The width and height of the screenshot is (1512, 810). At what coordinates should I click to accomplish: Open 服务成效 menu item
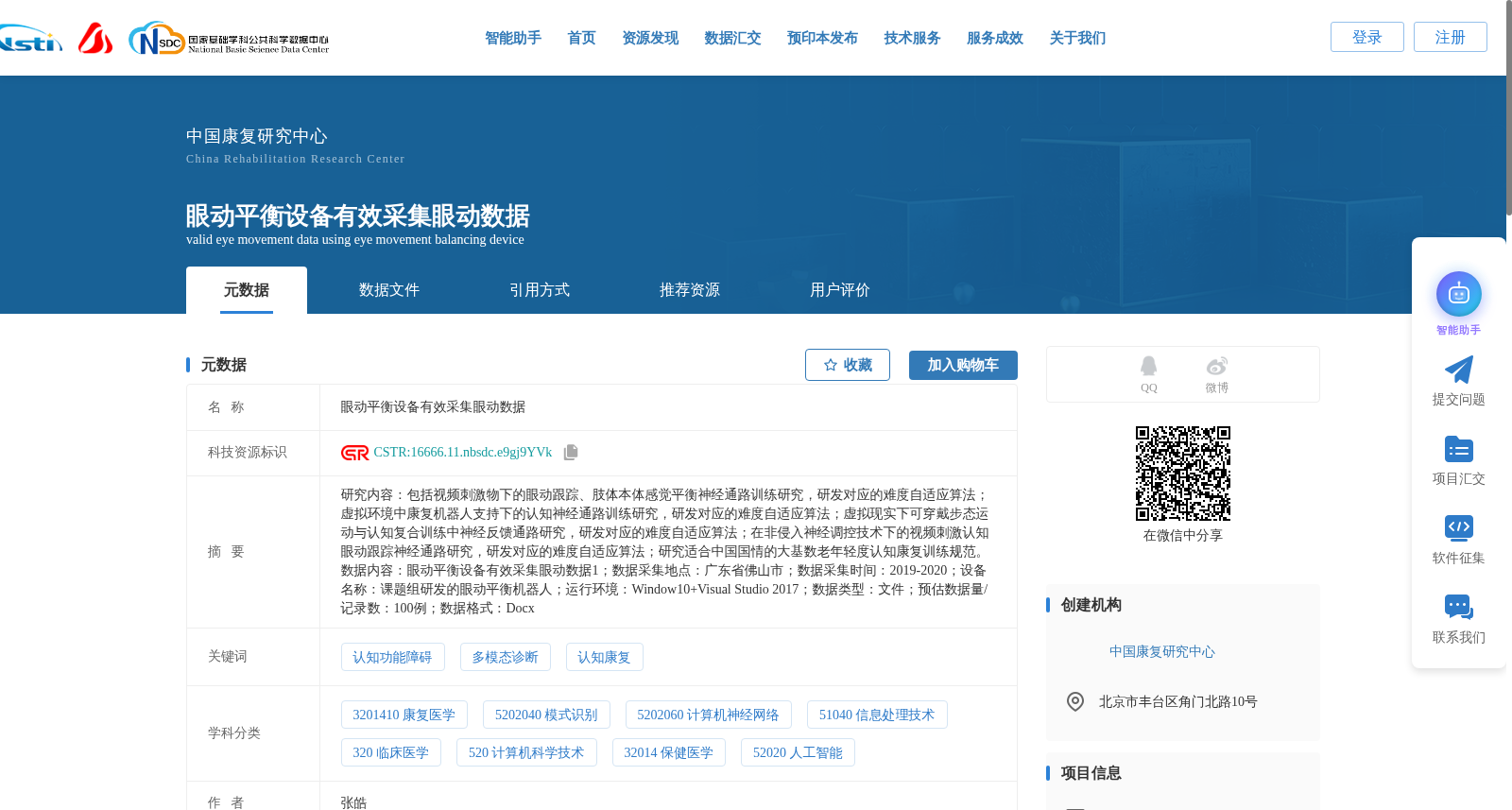pyautogui.click(x=995, y=38)
